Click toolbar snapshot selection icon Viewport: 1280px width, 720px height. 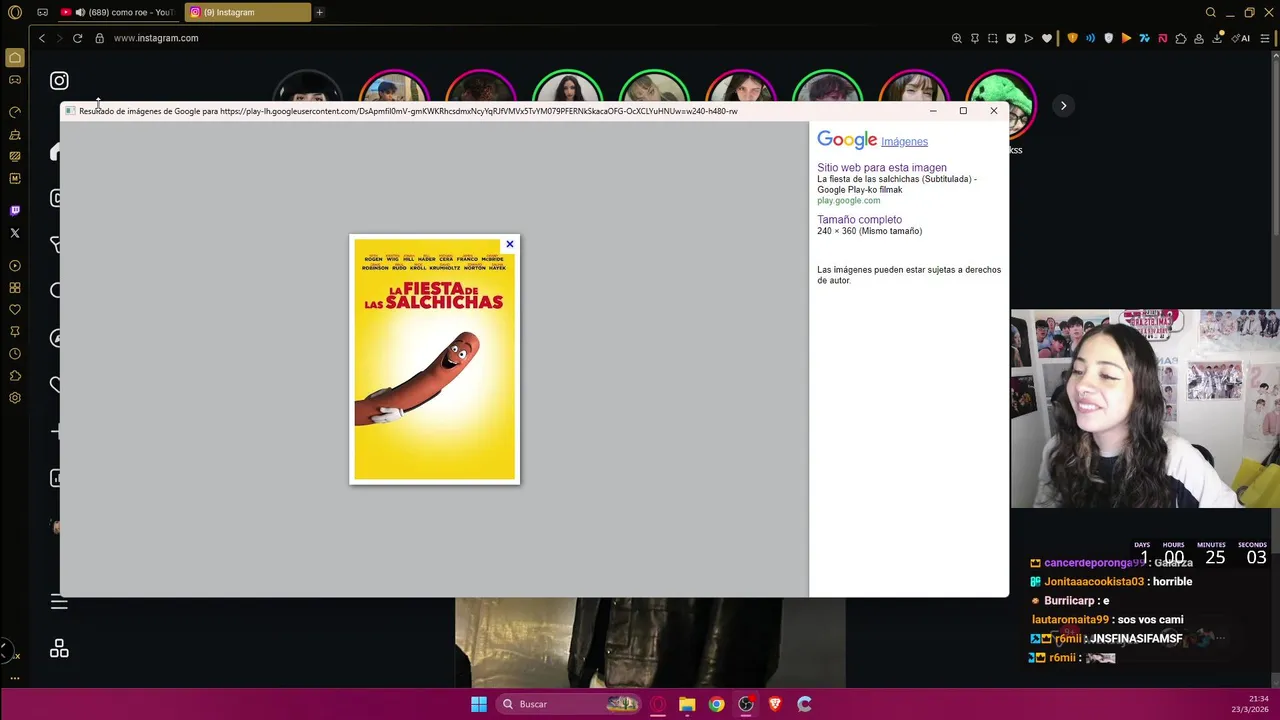pyautogui.click(x=993, y=38)
